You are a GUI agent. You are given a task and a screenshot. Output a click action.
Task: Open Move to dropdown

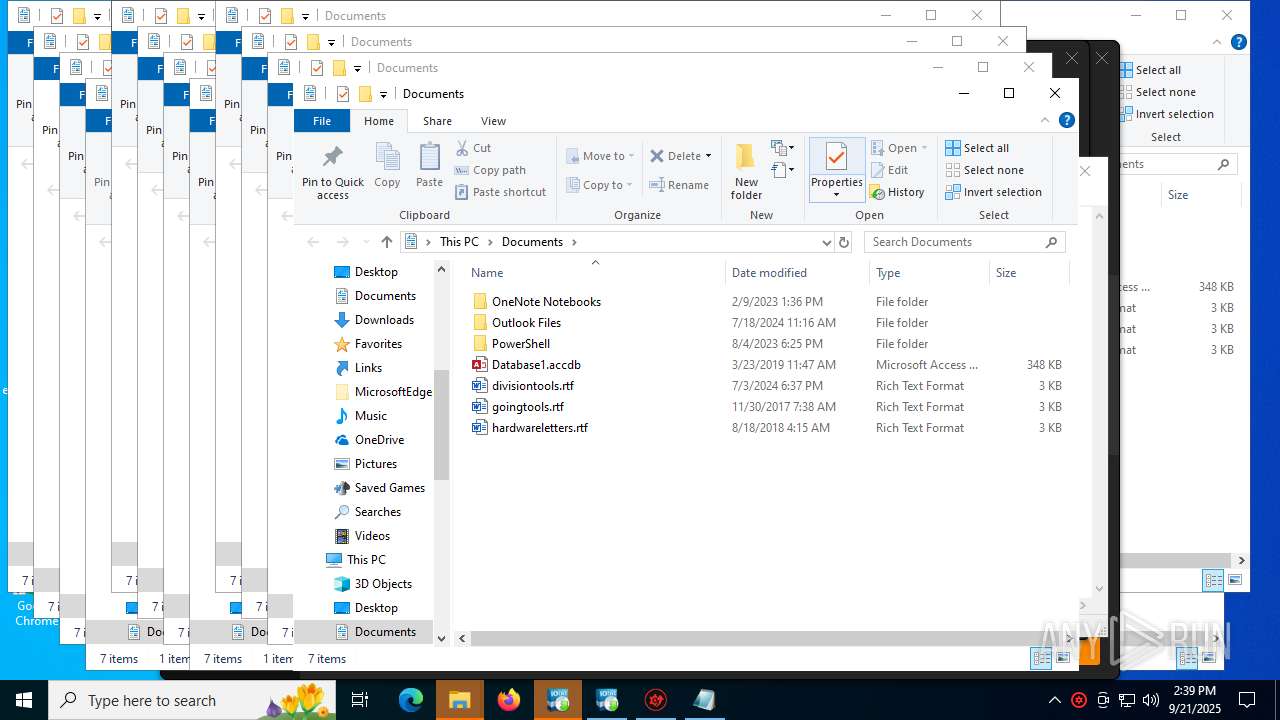(x=601, y=156)
